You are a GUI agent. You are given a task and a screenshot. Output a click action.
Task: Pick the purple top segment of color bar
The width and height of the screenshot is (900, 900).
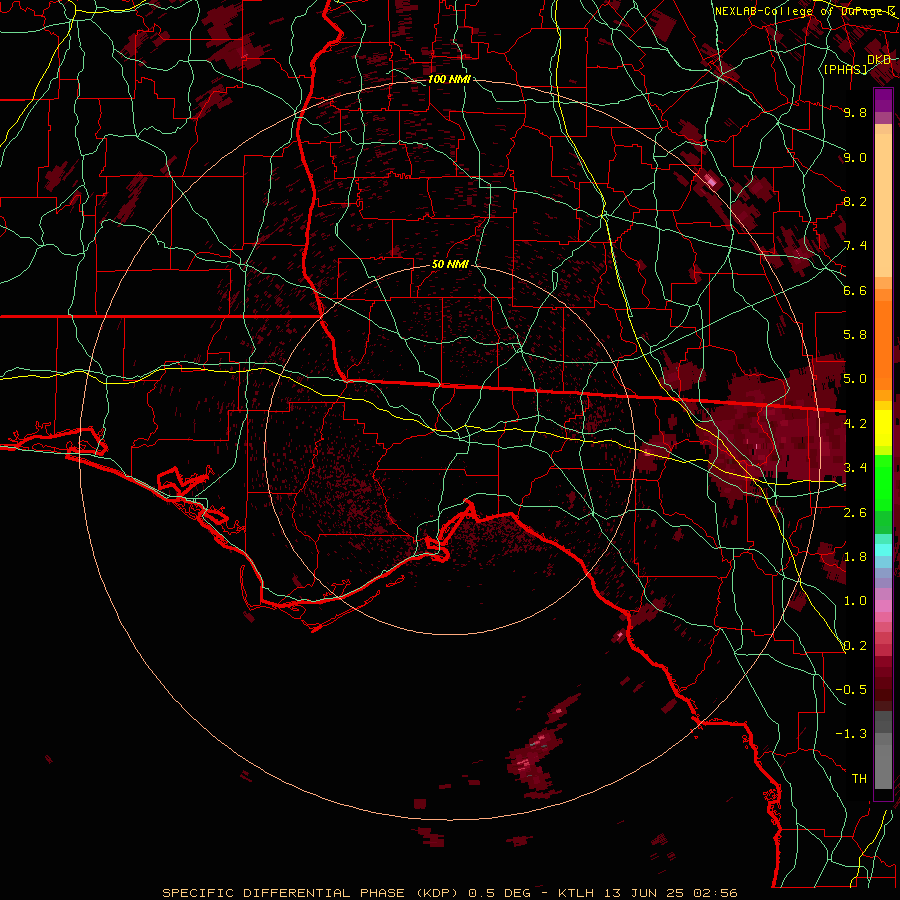(x=883, y=100)
